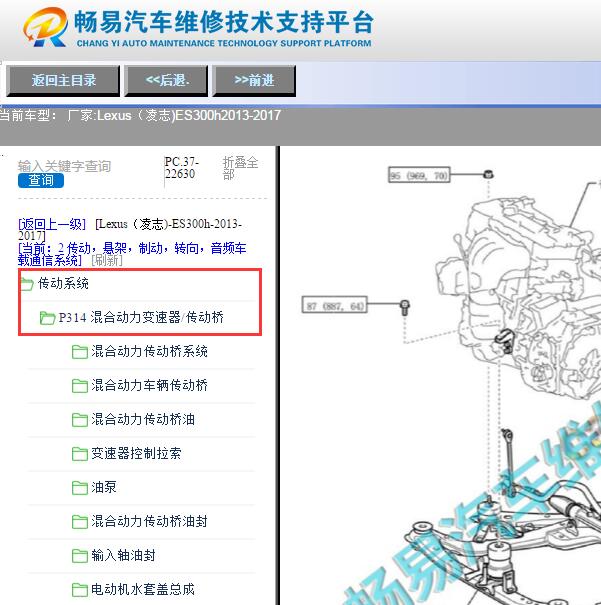Viewport: 601px width, 605px height.
Task: Click folder icon beside 混合动力传动桥油
Action: point(80,419)
